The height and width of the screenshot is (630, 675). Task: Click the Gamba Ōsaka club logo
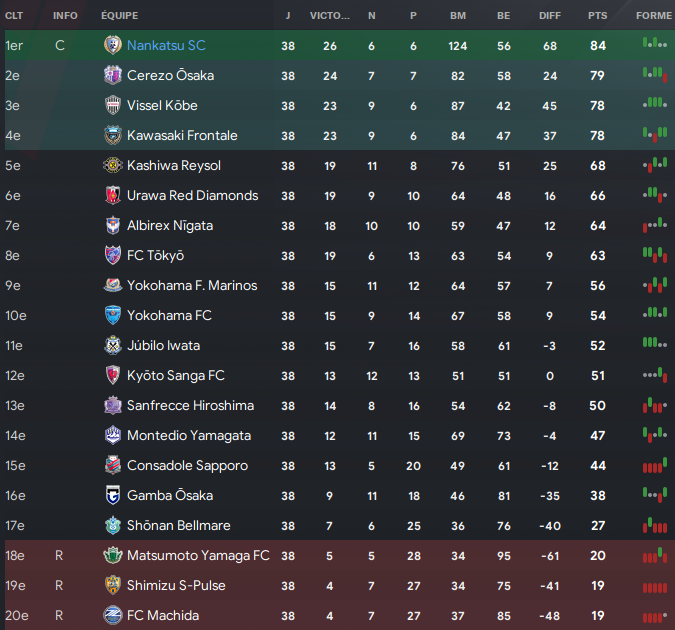(x=113, y=495)
